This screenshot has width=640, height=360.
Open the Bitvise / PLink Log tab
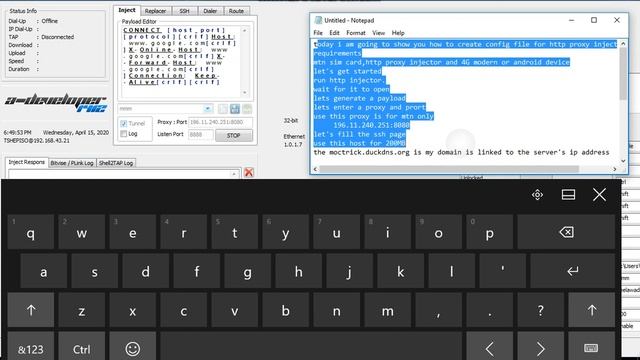point(72,163)
